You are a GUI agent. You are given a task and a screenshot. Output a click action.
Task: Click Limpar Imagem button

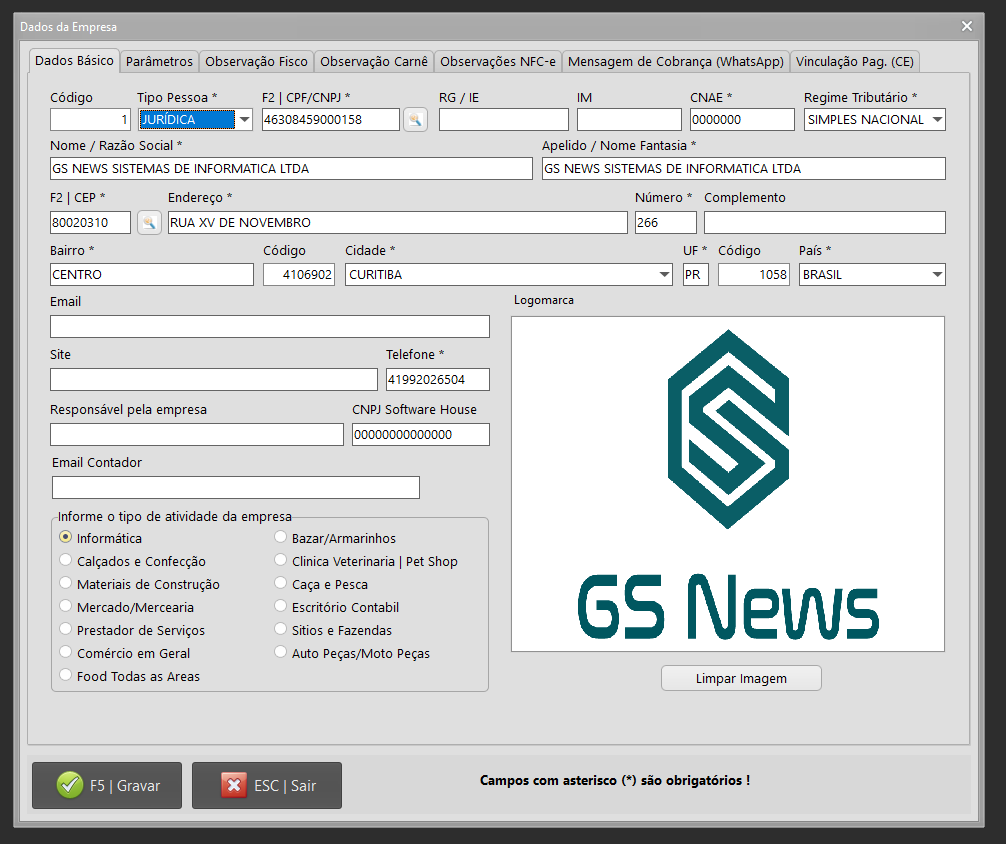click(741, 678)
